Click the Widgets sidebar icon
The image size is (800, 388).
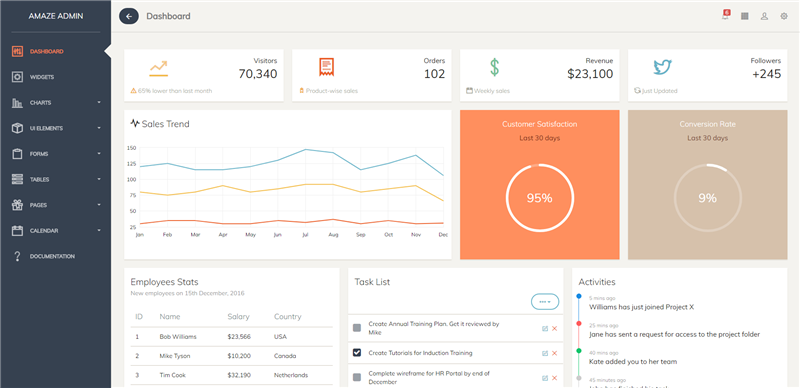click(17, 77)
